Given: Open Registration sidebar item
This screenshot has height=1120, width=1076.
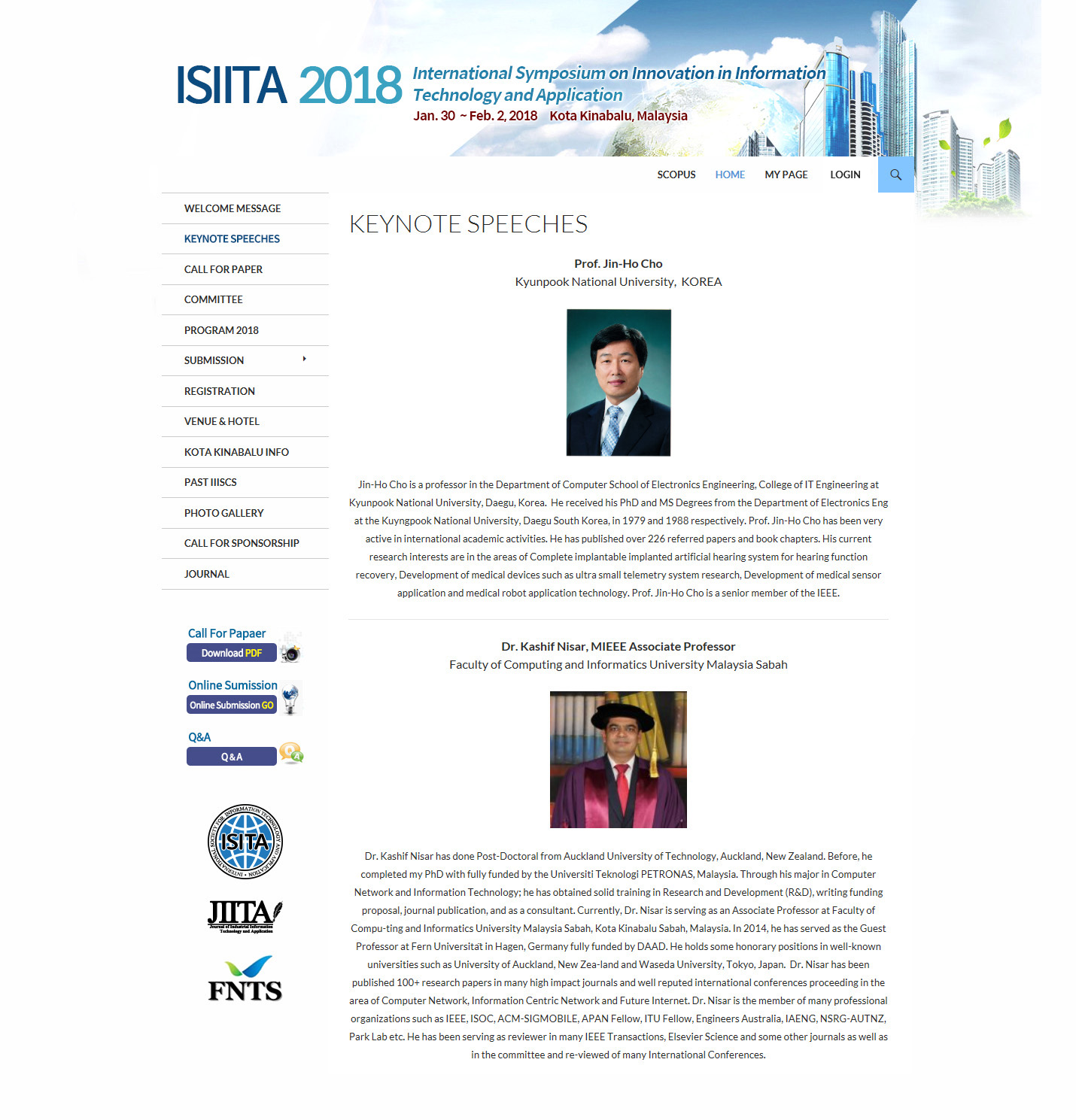Looking at the screenshot, I should point(245,391).
